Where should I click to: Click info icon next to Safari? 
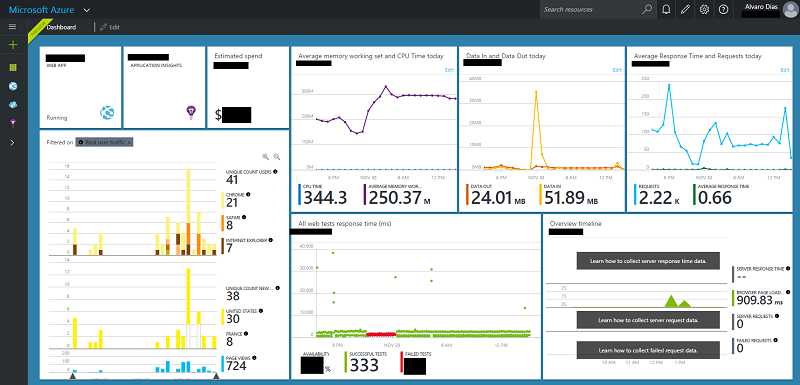pyautogui.click(x=244, y=217)
